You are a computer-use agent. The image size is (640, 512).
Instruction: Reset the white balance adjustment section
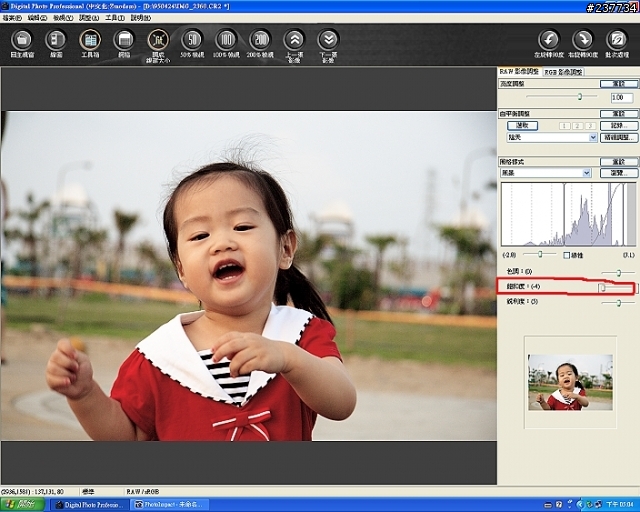tap(619, 114)
